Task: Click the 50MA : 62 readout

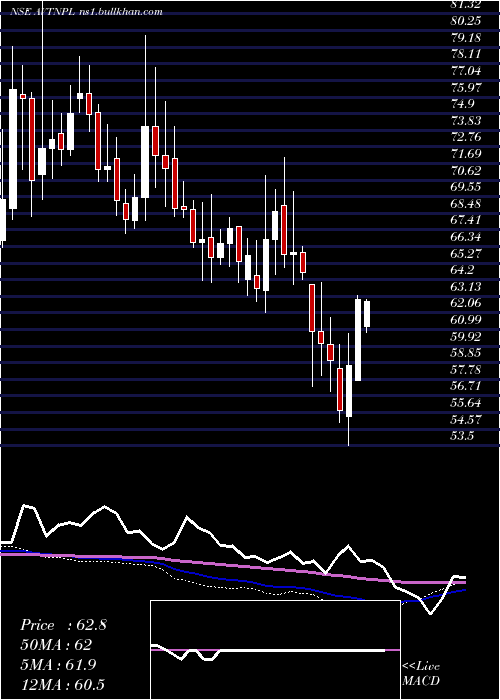Action: tap(56, 645)
